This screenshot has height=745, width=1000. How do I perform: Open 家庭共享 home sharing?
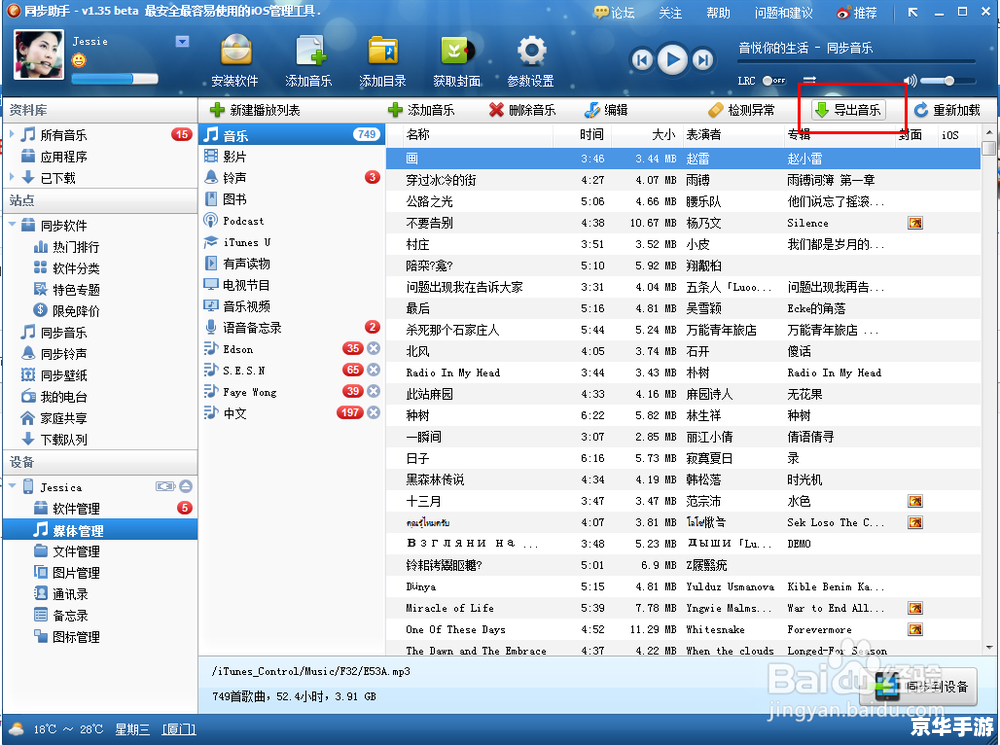(x=54, y=418)
